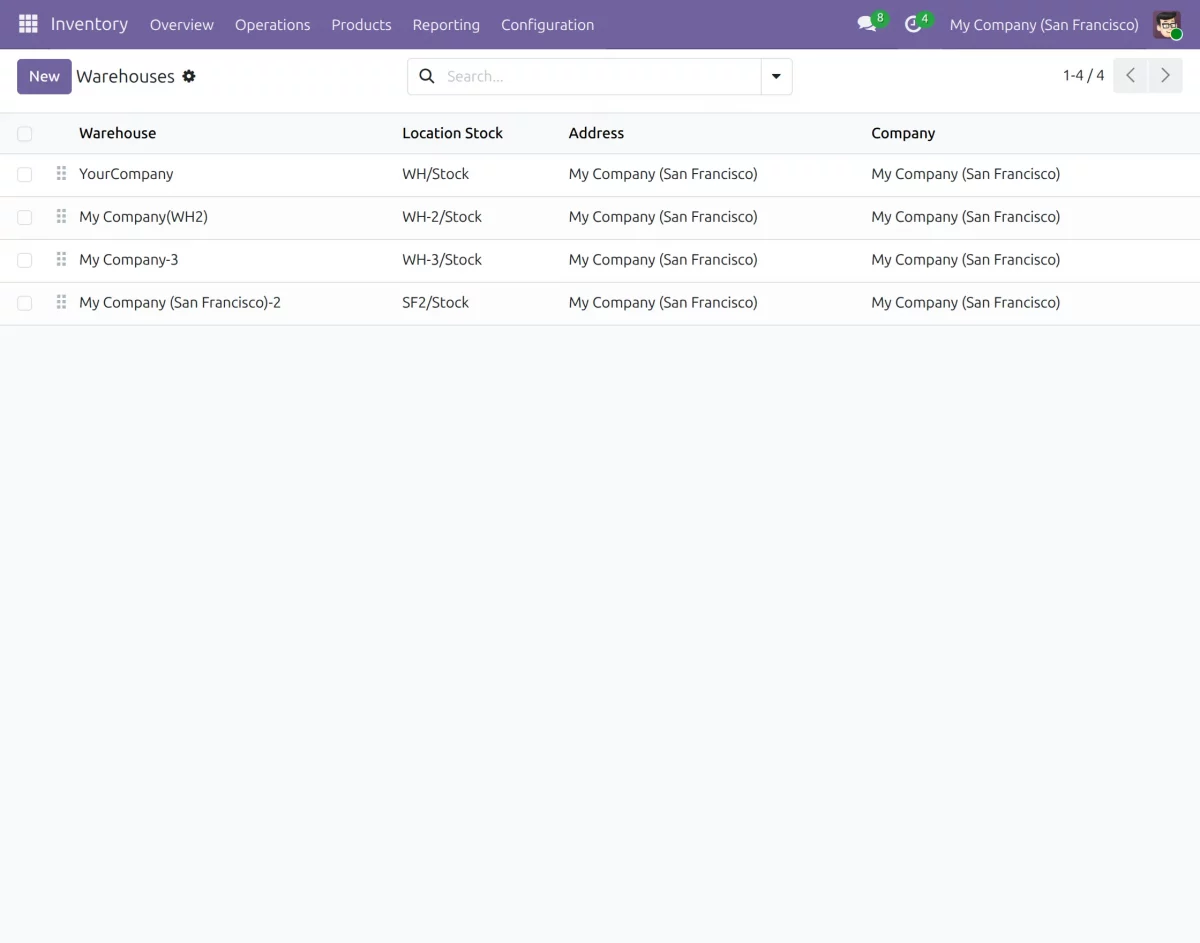Open the activities clock icon
1200x943 pixels.
point(912,24)
